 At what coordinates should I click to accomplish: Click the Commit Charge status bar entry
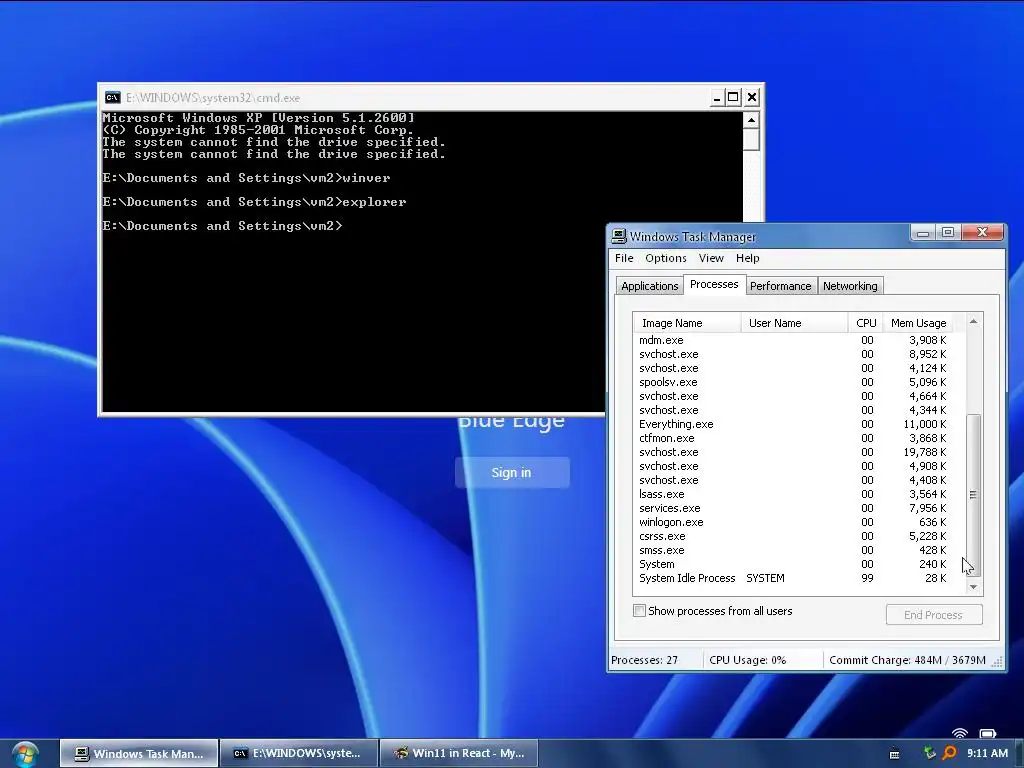(x=907, y=660)
